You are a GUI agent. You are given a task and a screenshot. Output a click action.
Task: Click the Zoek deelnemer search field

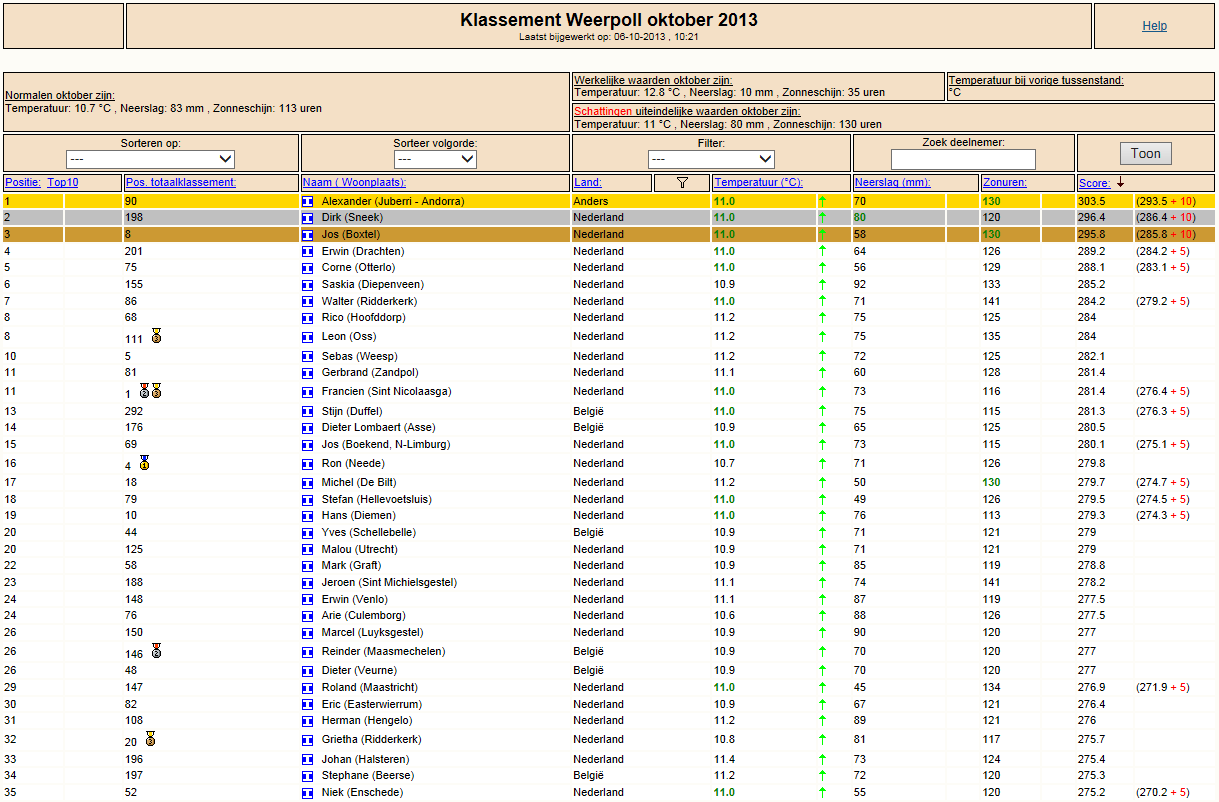963,159
